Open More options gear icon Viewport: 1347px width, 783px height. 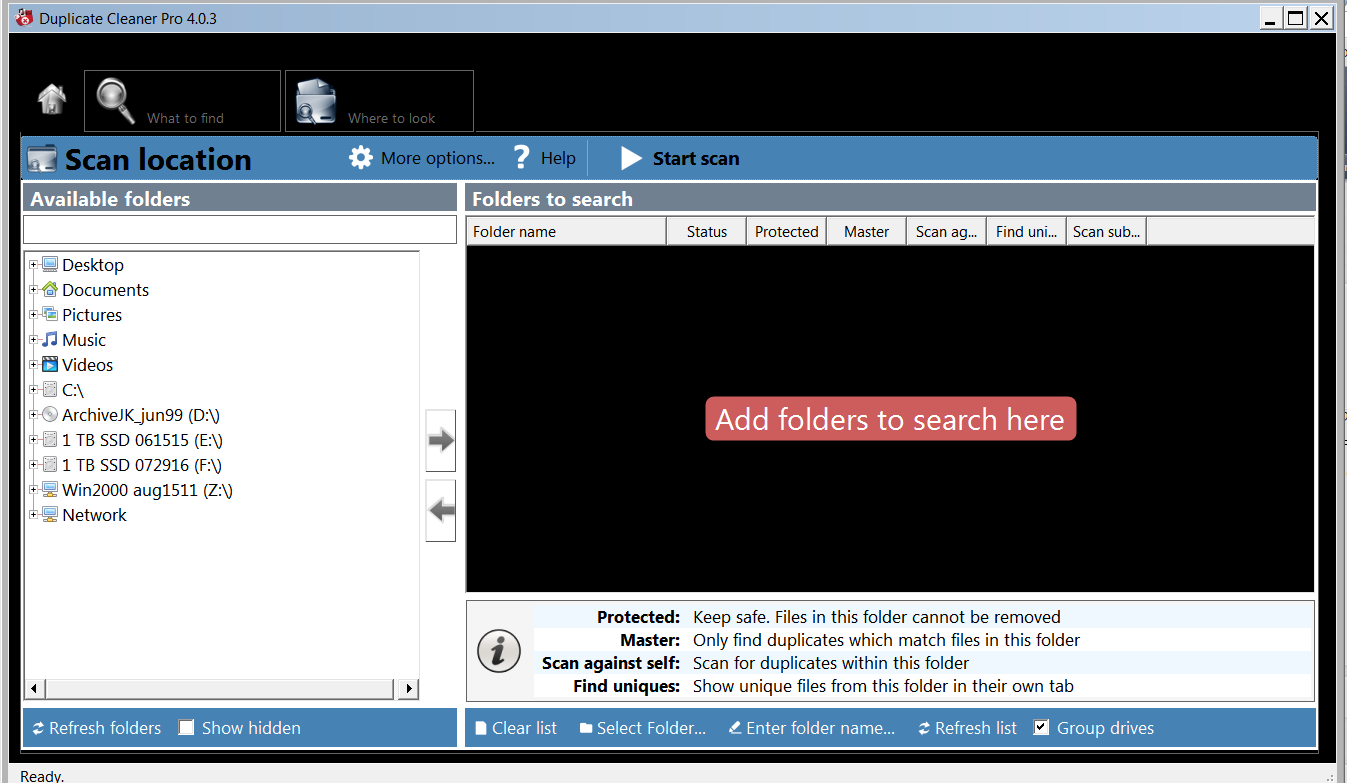(361, 158)
